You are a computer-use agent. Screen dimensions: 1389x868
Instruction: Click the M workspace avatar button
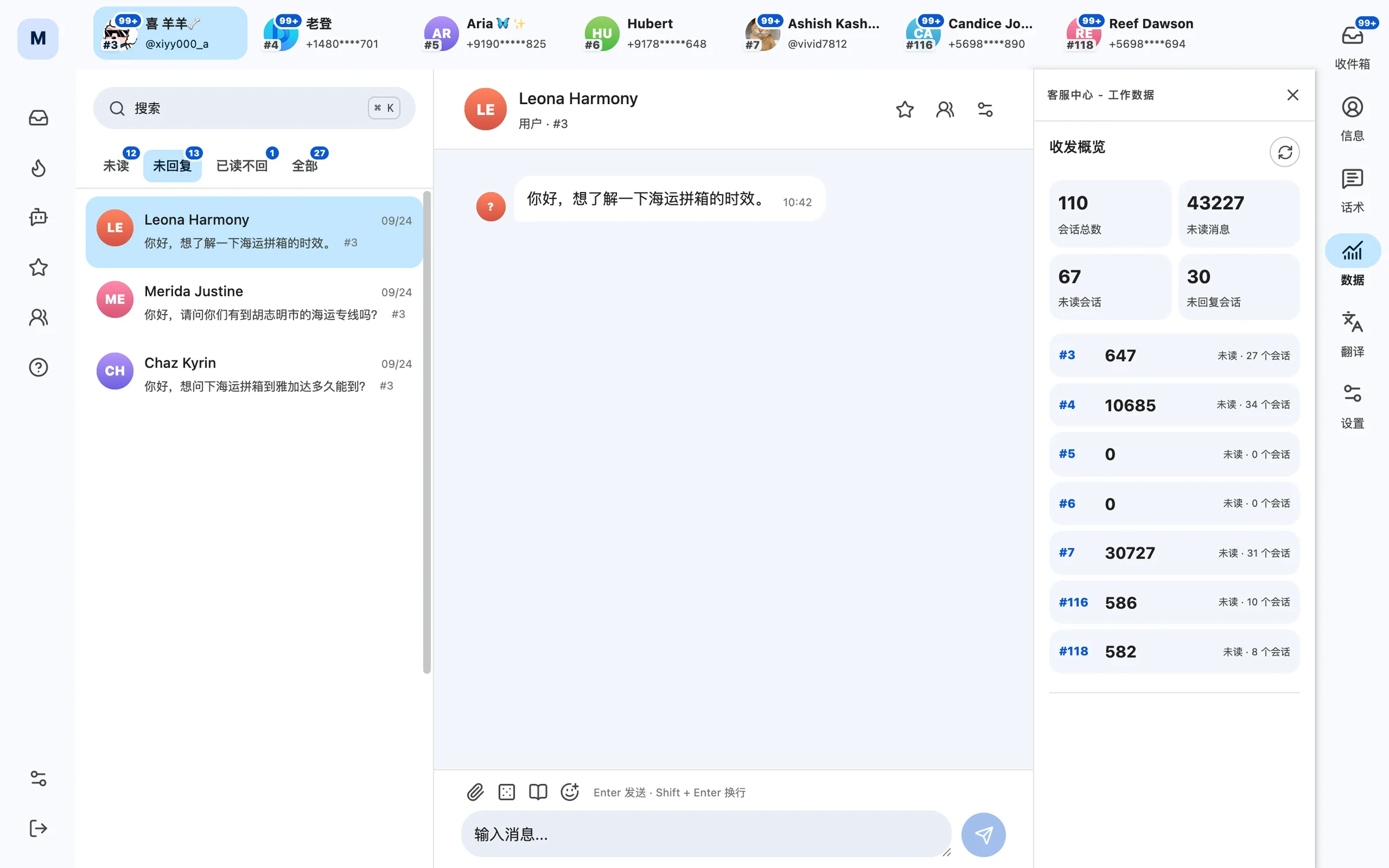click(38, 38)
